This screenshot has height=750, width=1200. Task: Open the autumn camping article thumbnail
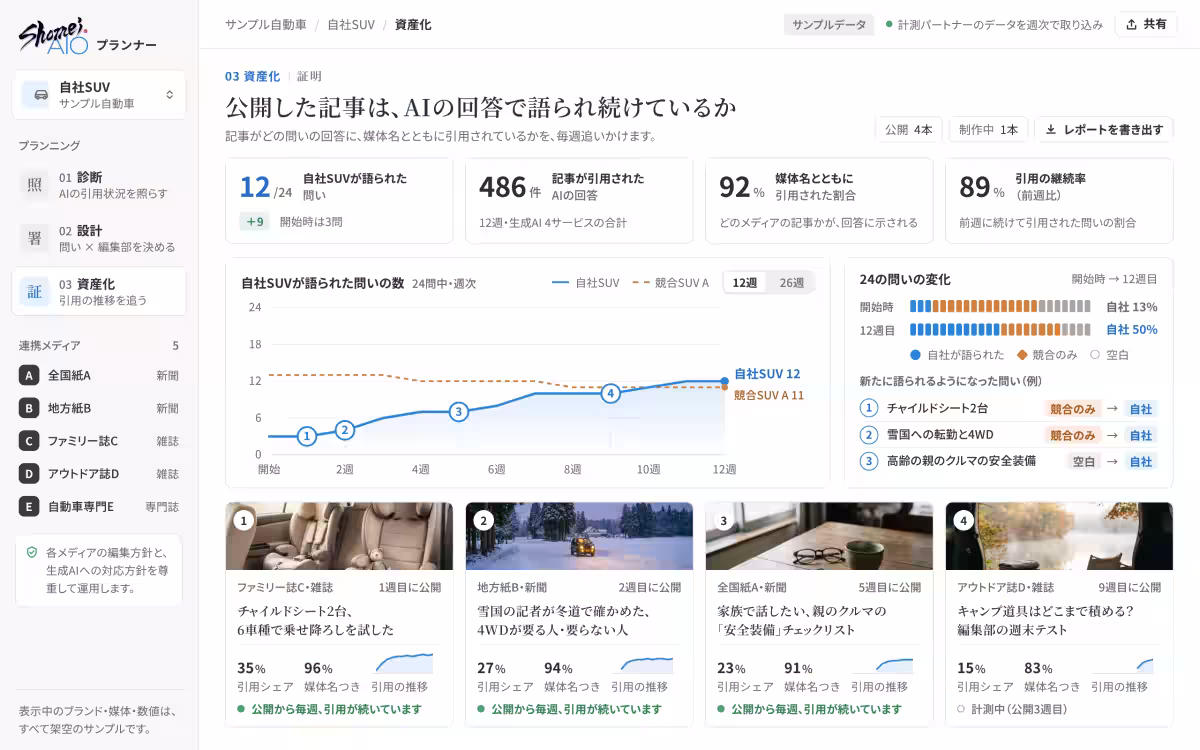[1059, 536]
